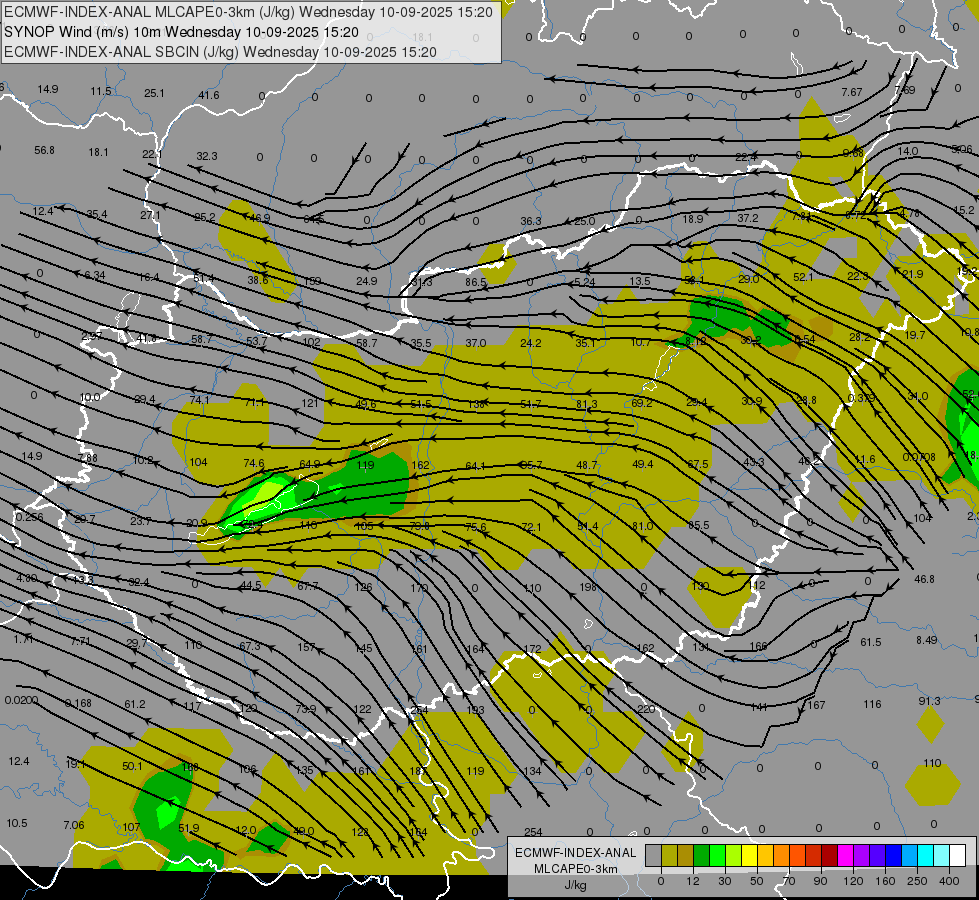979x900 pixels.
Task: Click the map value '41.6'
Action: [209, 95]
